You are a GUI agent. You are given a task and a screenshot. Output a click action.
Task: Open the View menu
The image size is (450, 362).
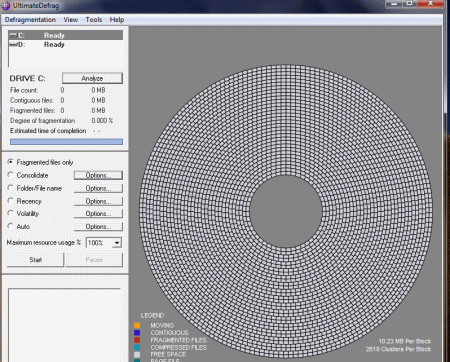pos(71,20)
